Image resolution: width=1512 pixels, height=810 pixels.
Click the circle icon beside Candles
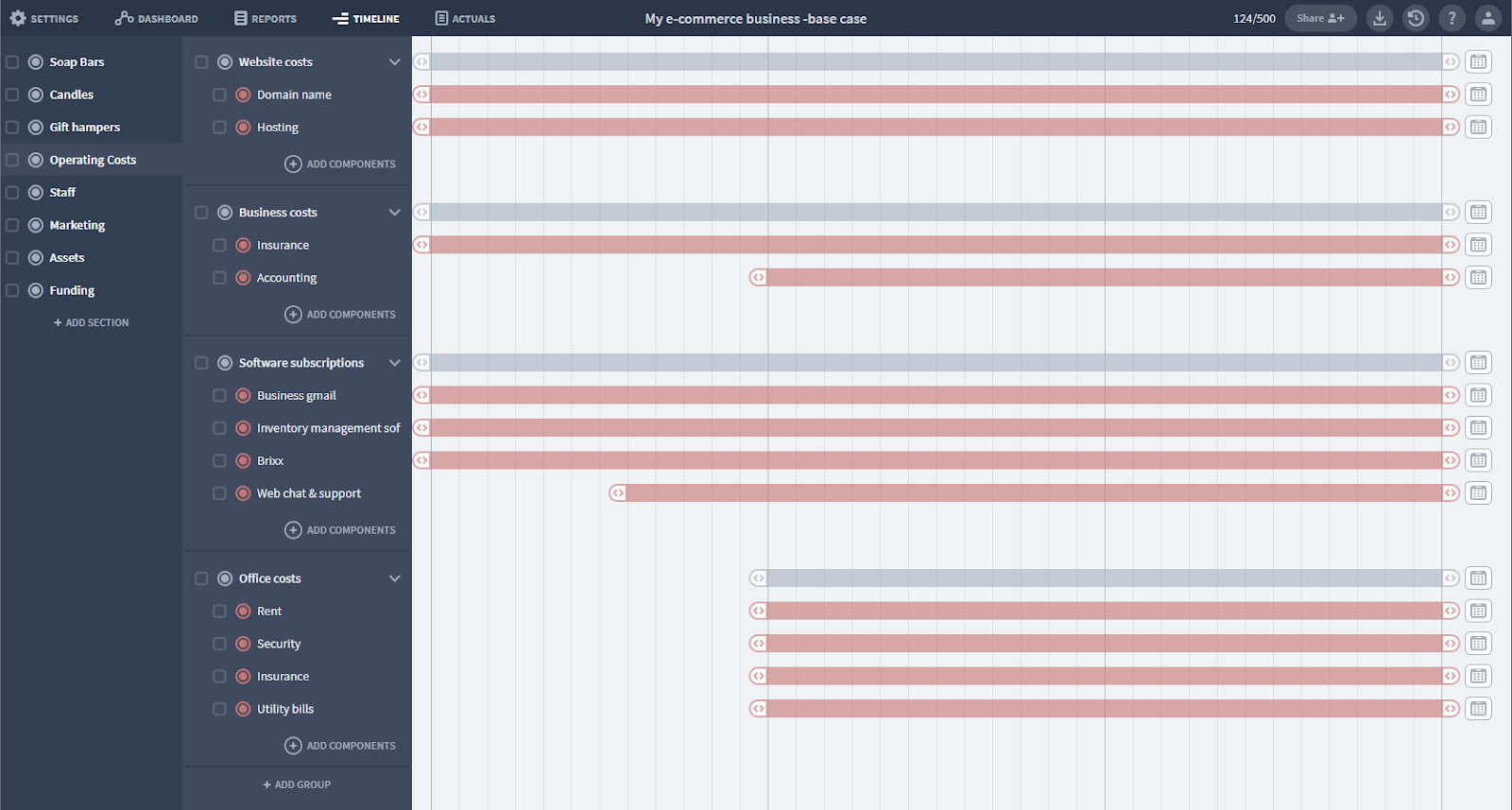coord(36,95)
